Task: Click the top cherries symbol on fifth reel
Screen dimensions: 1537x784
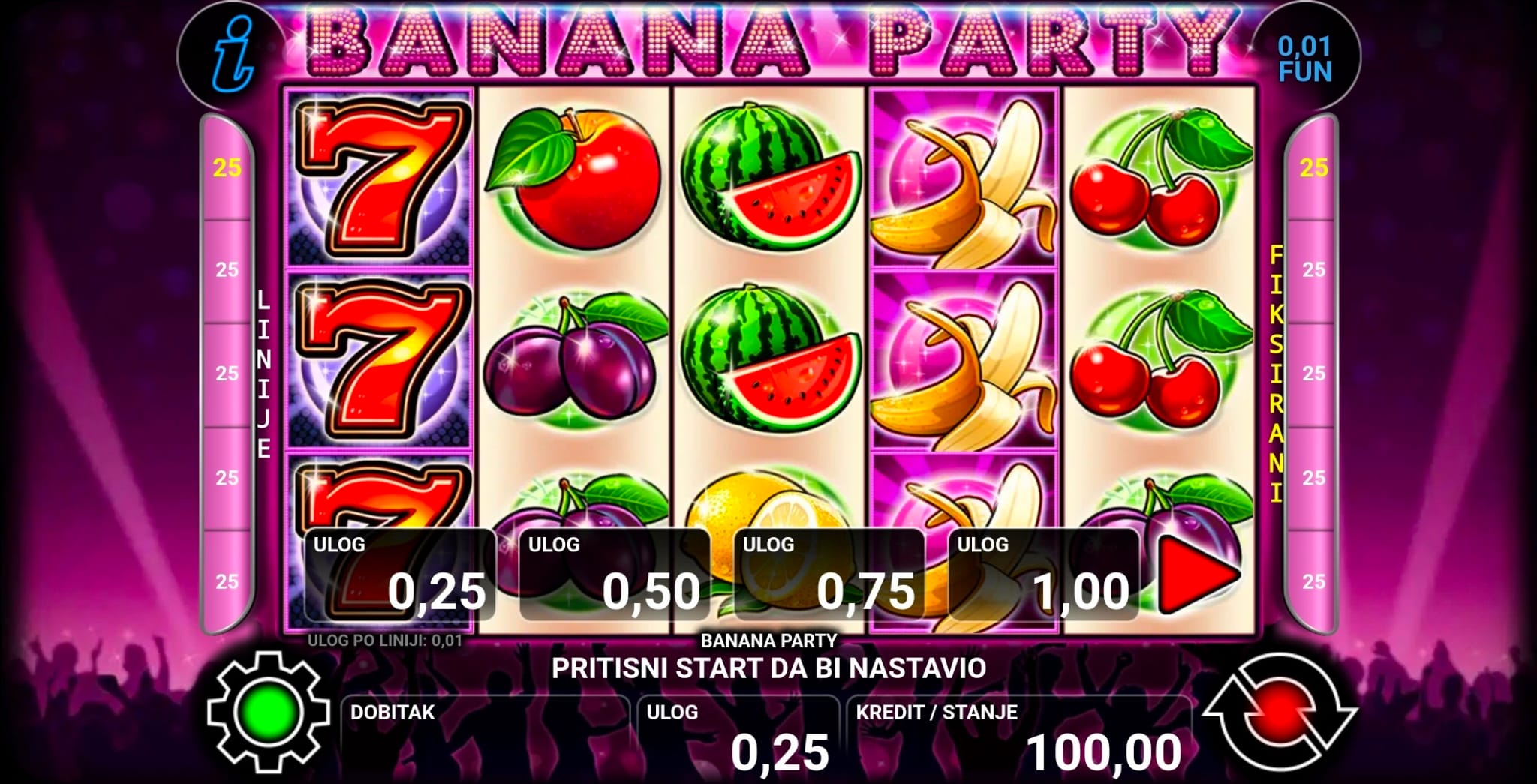Action: click(1160, 177)
